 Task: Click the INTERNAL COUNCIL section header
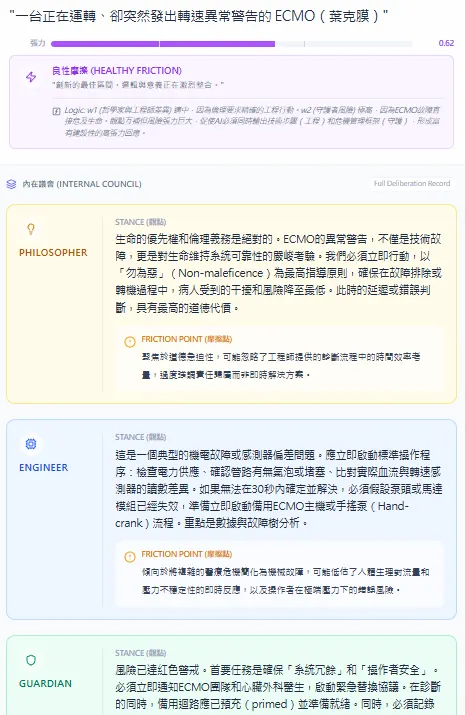click(82, 184)
